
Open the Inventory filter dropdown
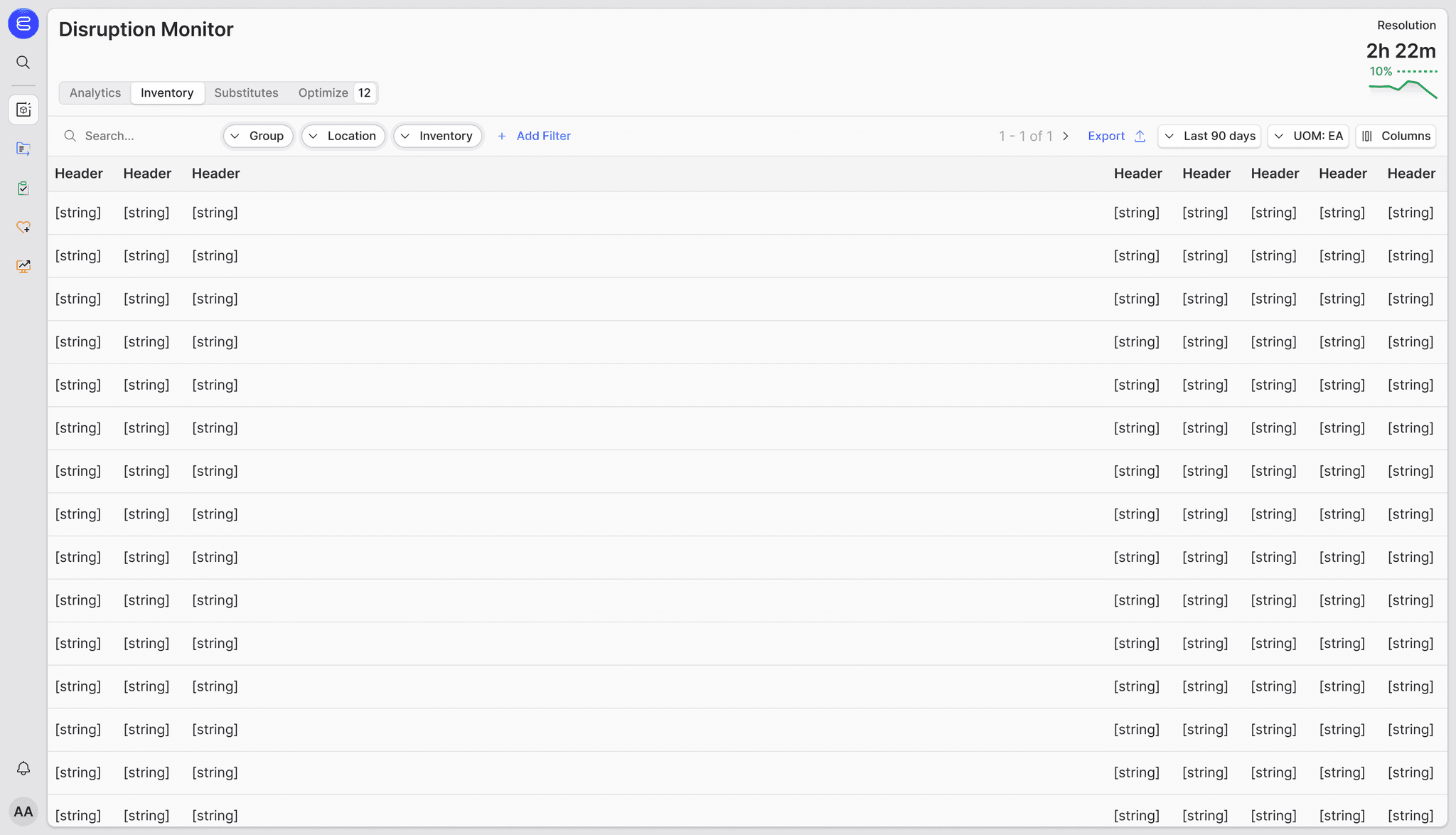pos(437,136)
